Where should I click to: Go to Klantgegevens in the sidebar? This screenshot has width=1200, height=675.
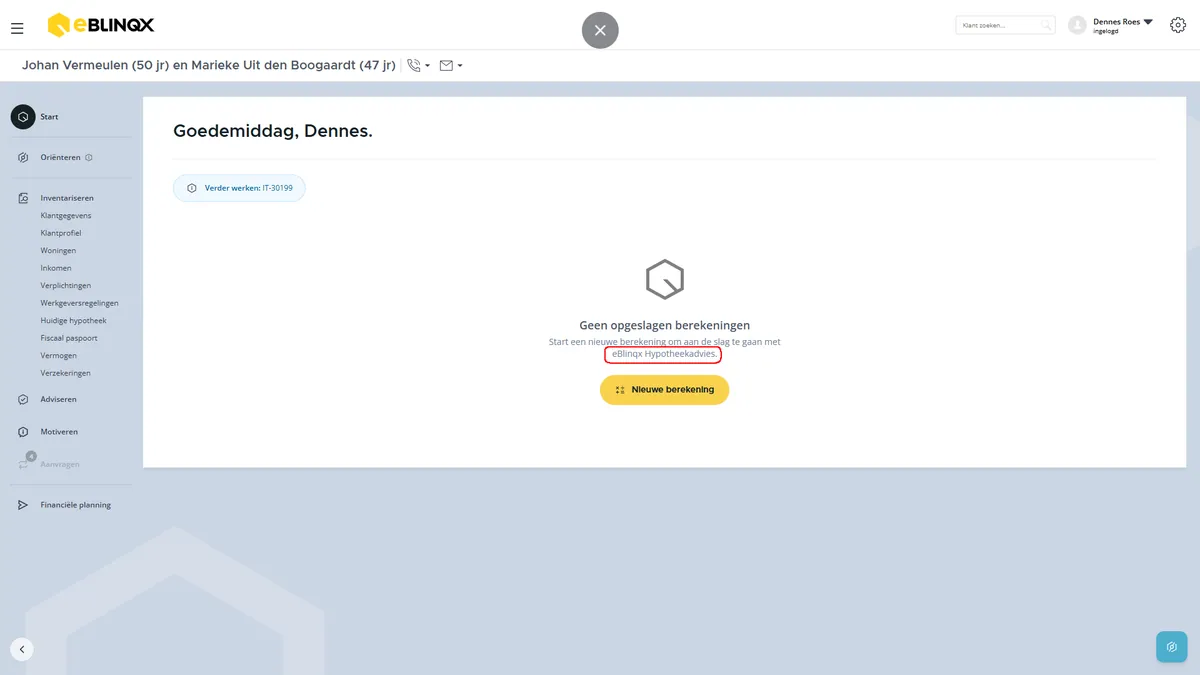point(66,216)
